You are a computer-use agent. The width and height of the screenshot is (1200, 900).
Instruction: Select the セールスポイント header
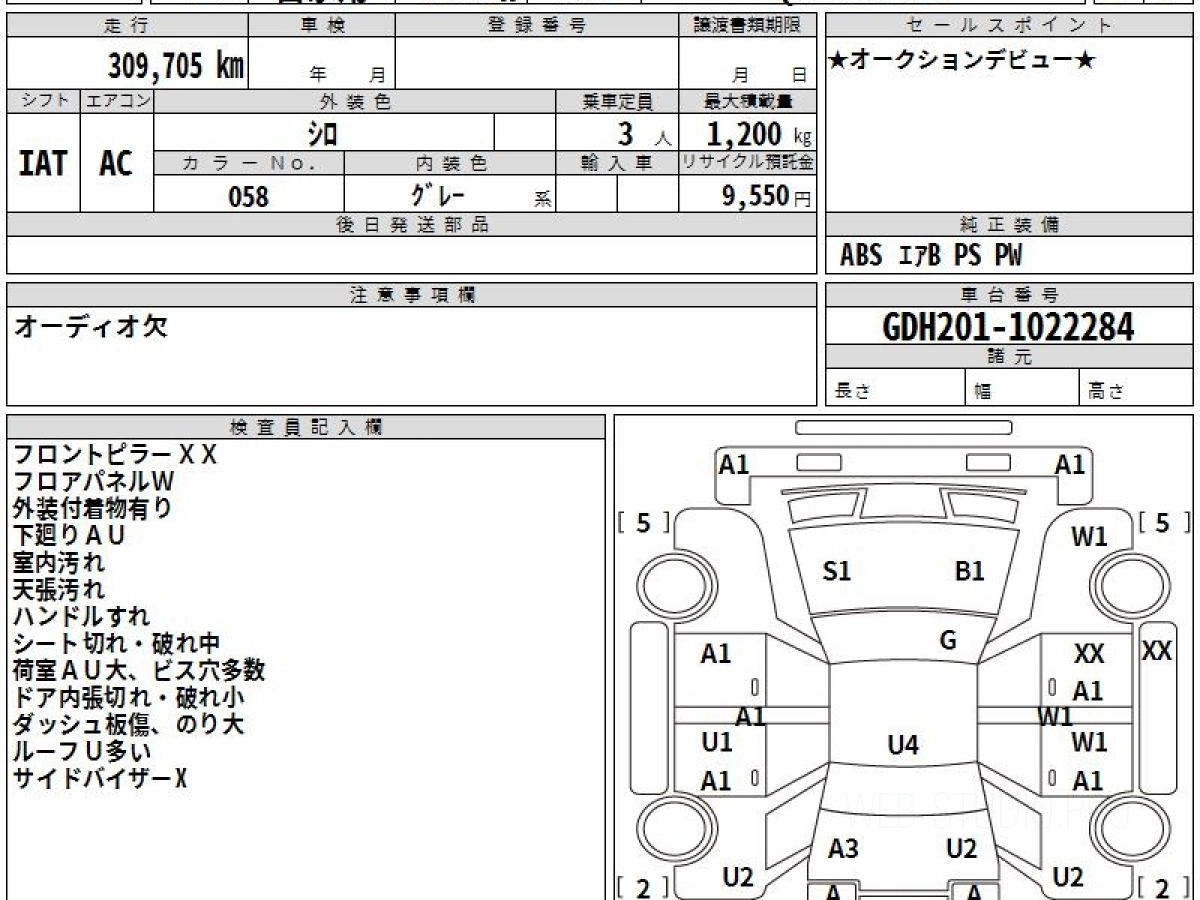[x=1010, y=26]
